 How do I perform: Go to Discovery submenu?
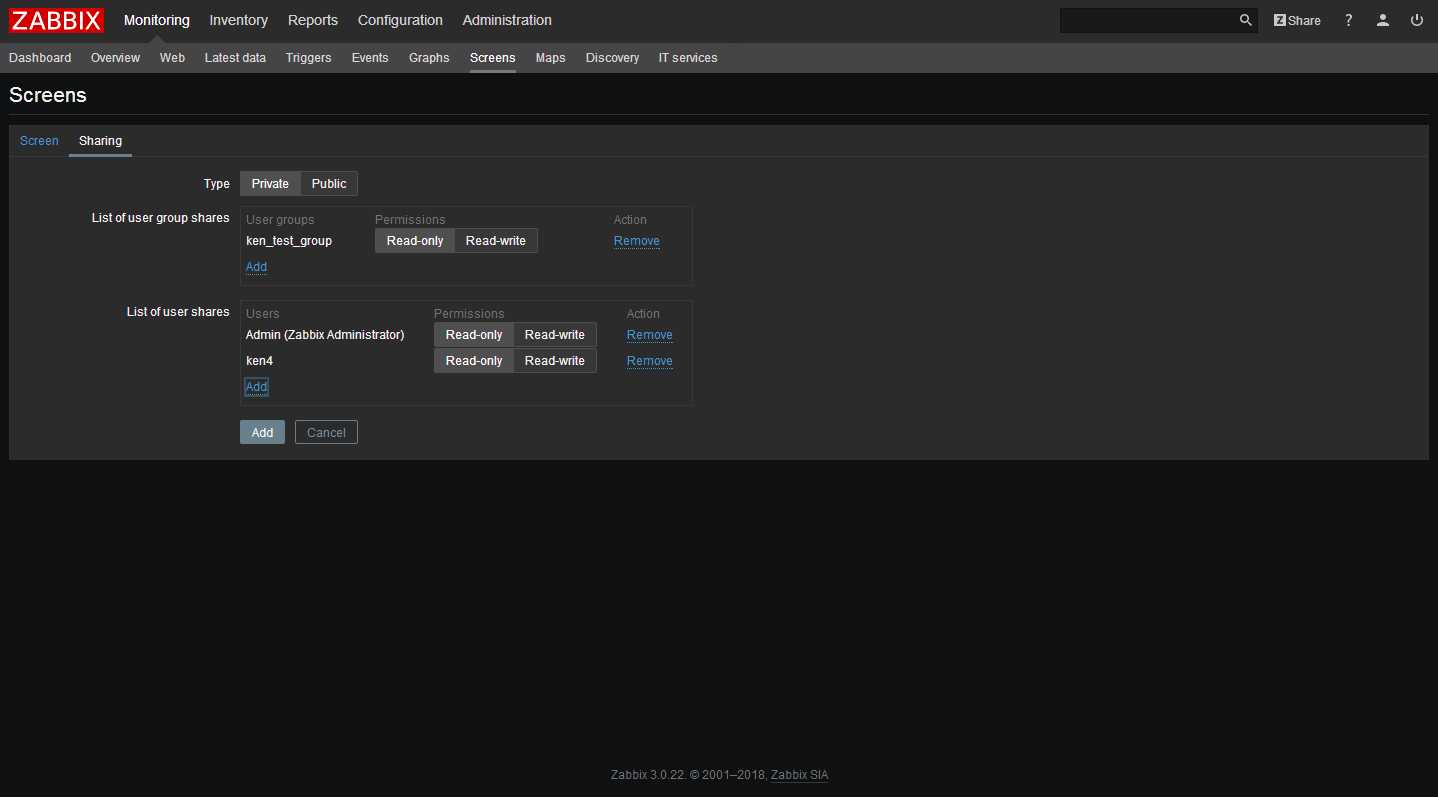point(612,58)
